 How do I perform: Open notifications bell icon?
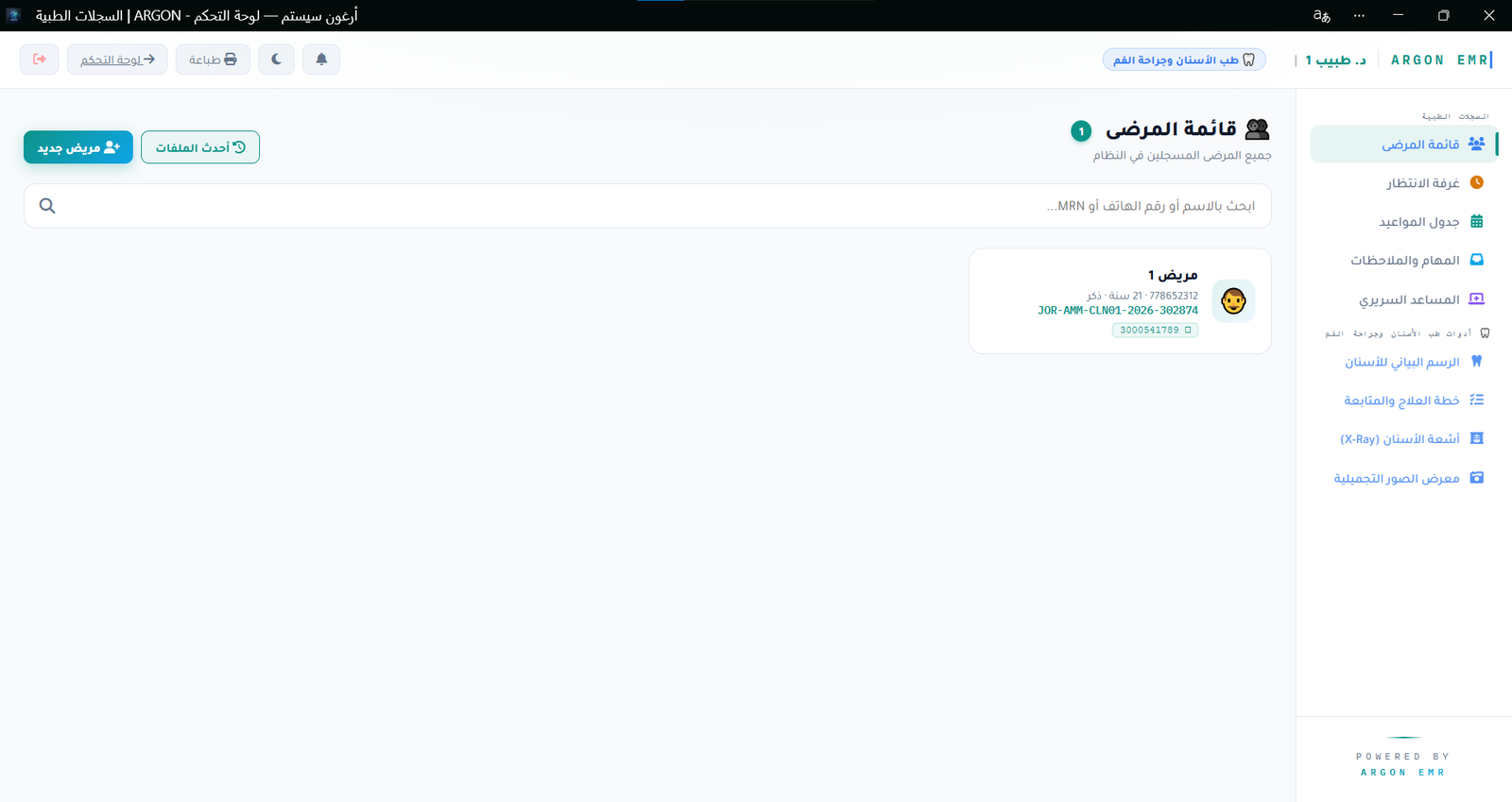pyautogui.click(x=321, y=60)
